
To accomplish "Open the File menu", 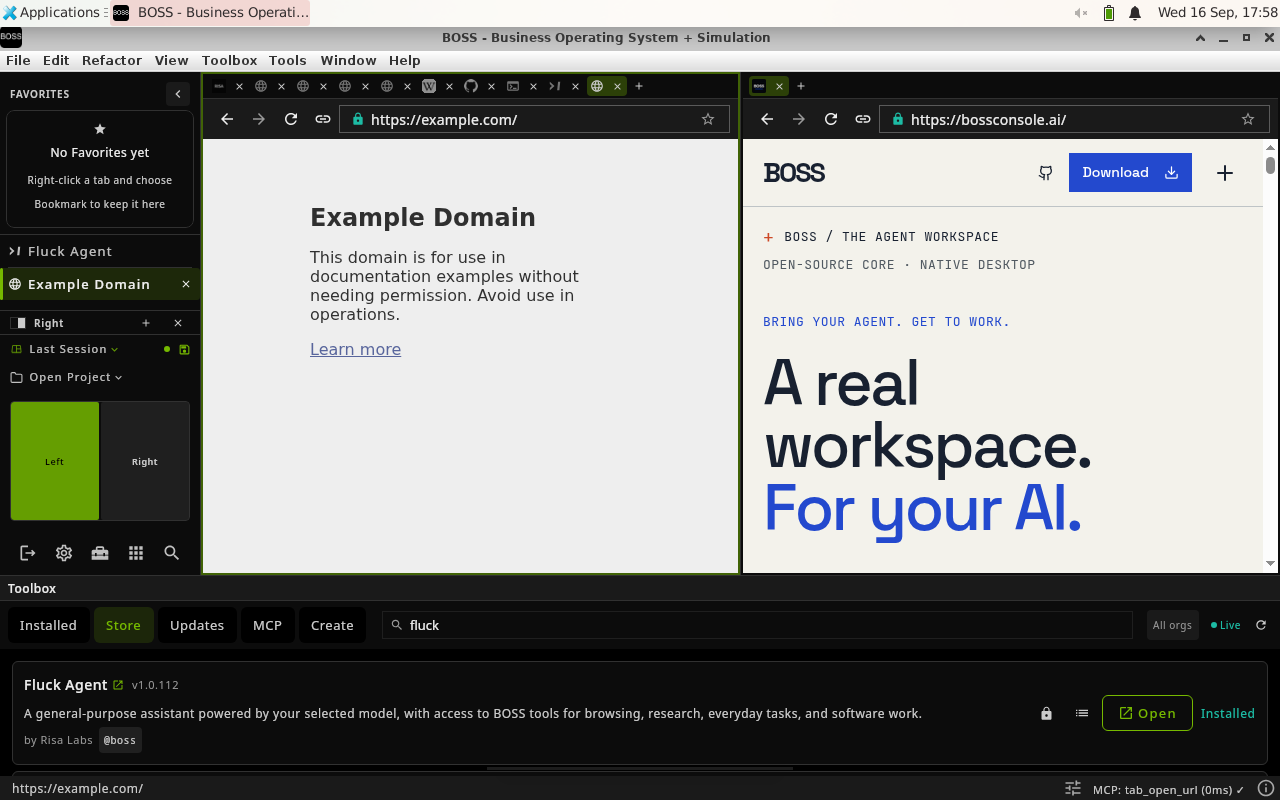I will click(18, 60).
